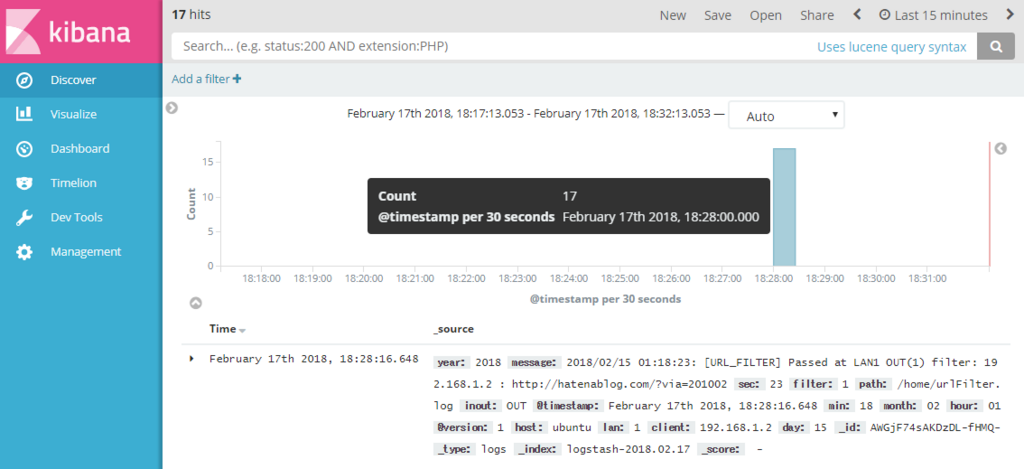Click the _source column header
Screen dimensions: 1024x469
click(453, 329)
